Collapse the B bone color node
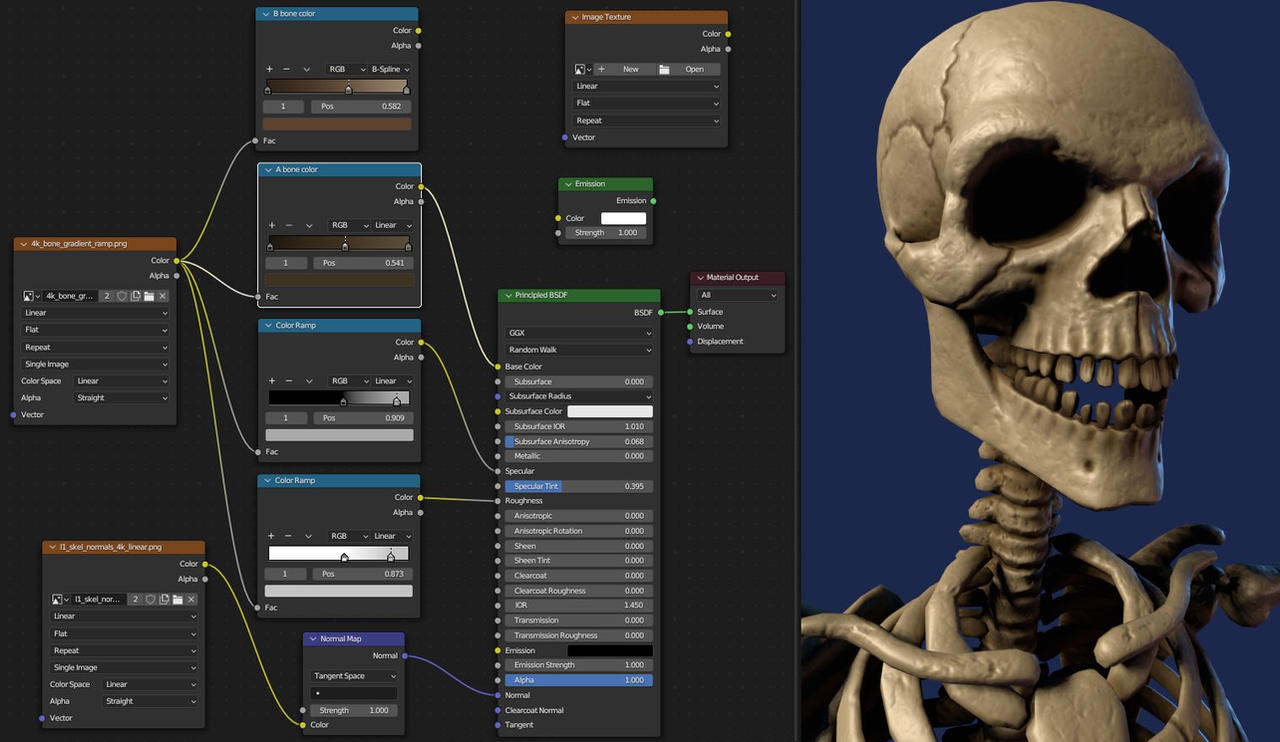This screenshot has height=742, width=1280. [x=265, y=14]
